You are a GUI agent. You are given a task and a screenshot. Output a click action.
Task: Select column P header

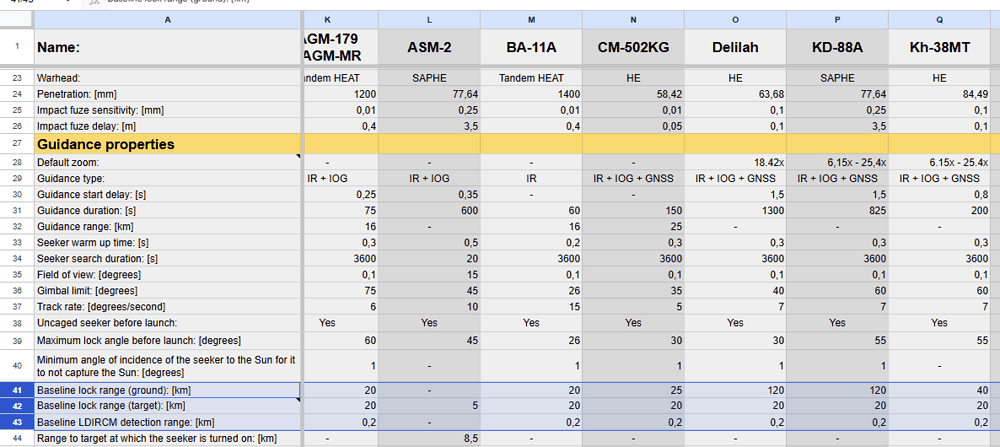[837, 19]
